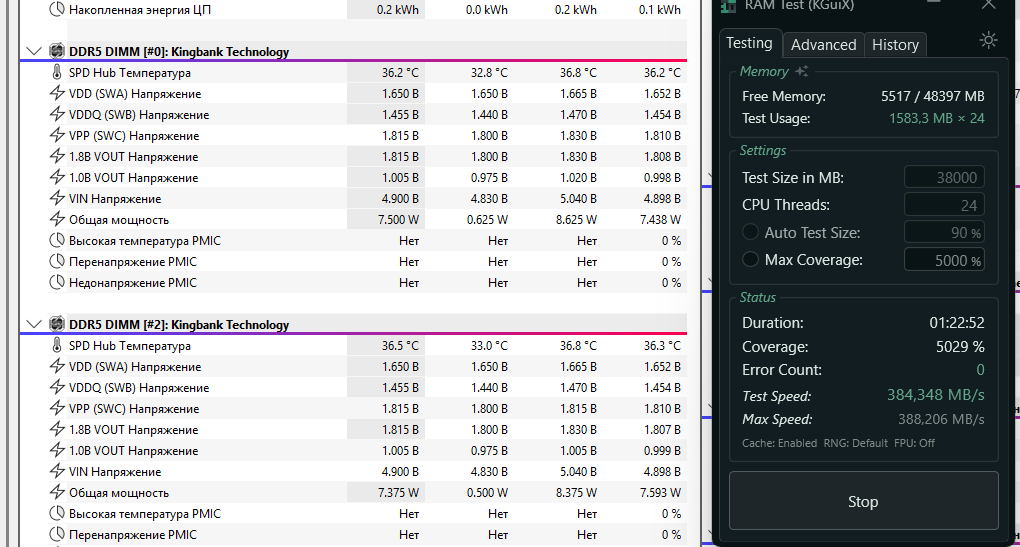Click DIMM #2 VDDQ average value 1.454 В

pos(662,387)
